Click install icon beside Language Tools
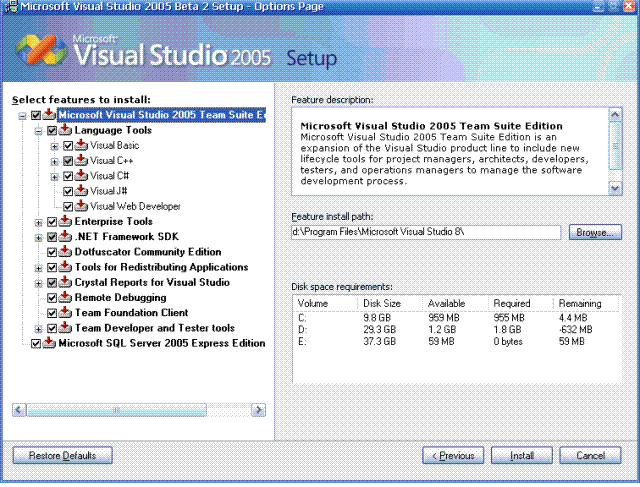This screenshot has width=640, height=487. [x=65, y=130]
